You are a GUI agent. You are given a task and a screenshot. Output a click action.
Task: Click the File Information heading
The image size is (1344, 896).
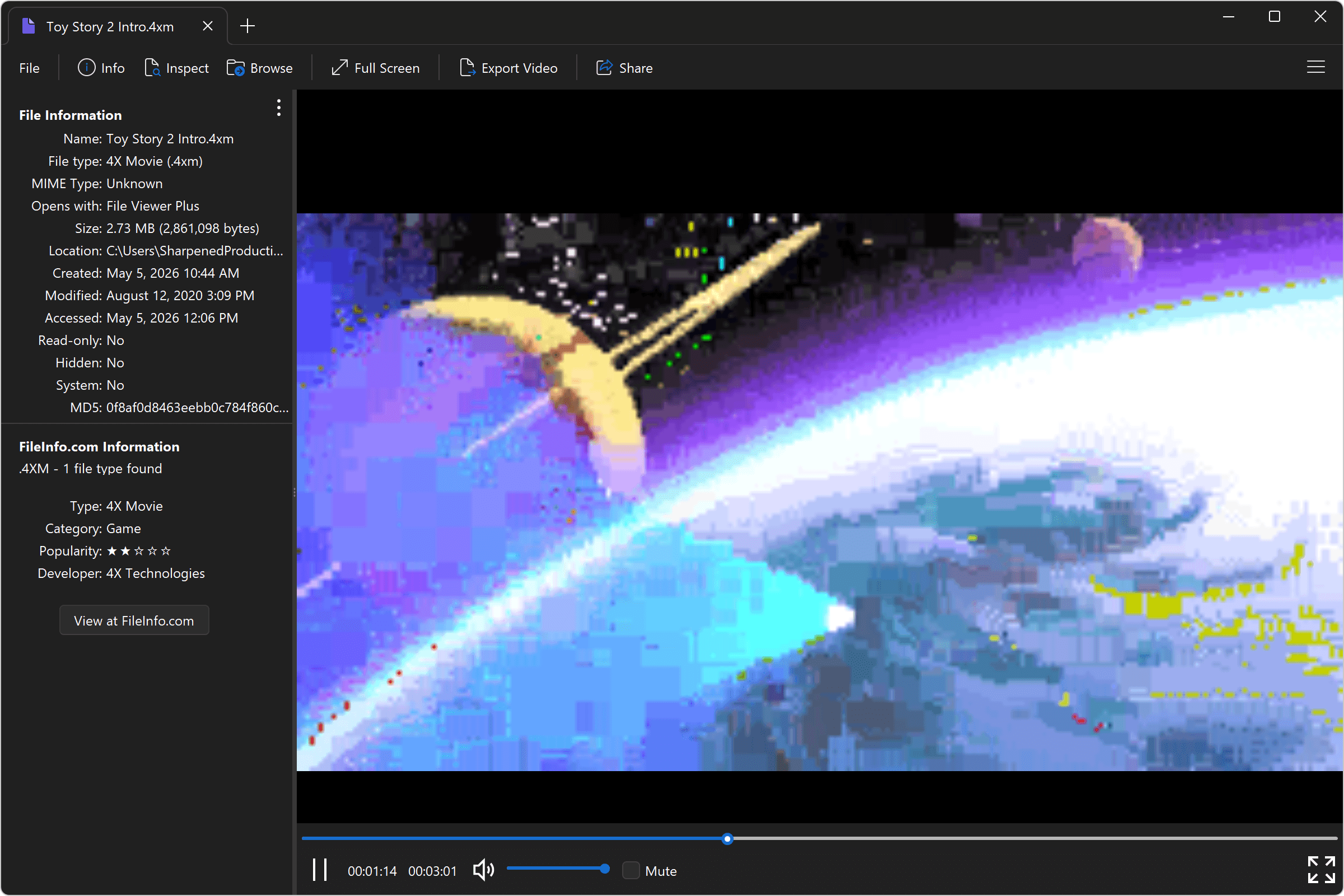point(71,115)
